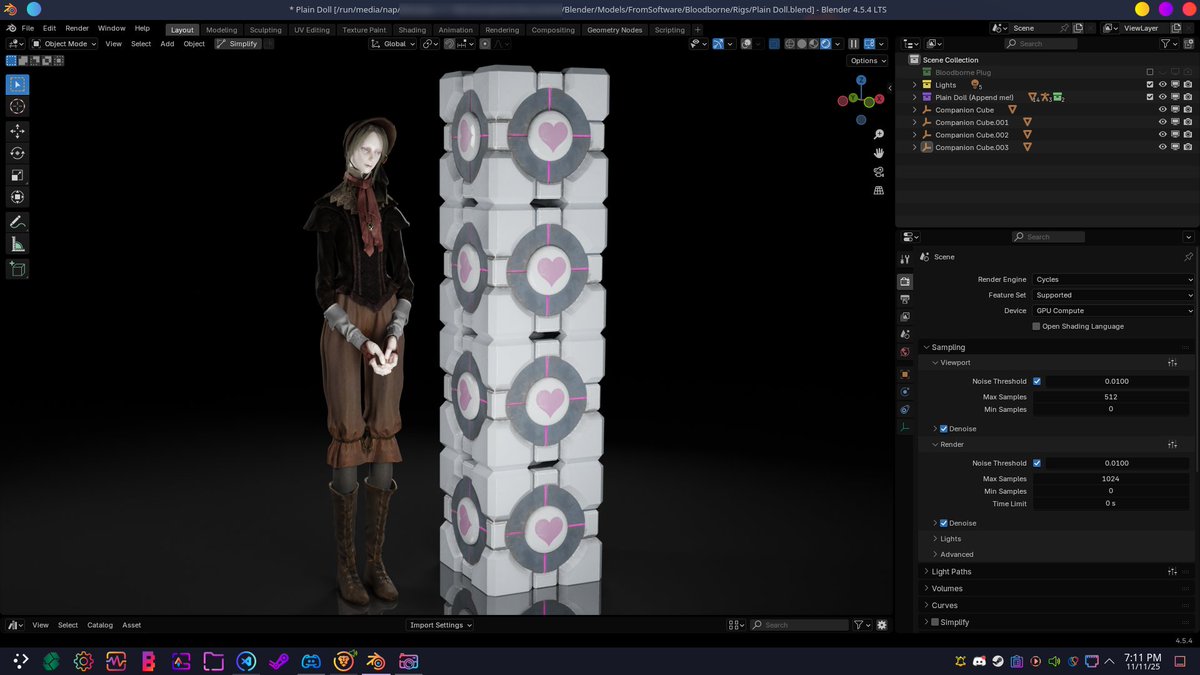Click the pan hand icon in viewport
Viewport: 1200px width, 675px height.
click(878, 153)
